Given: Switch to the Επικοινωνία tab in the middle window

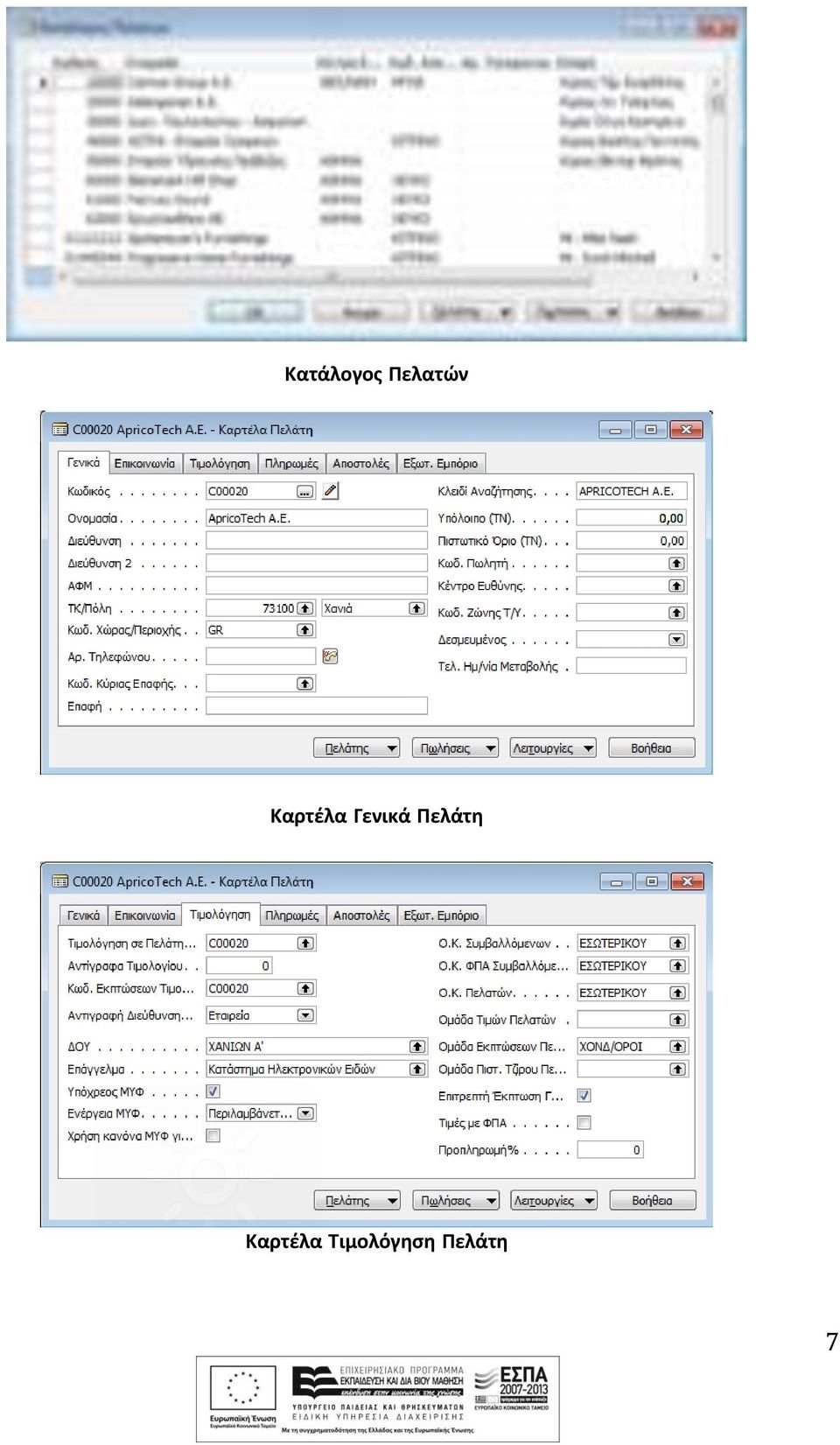Looking at the screenshot, I should (x=144, y=464).
